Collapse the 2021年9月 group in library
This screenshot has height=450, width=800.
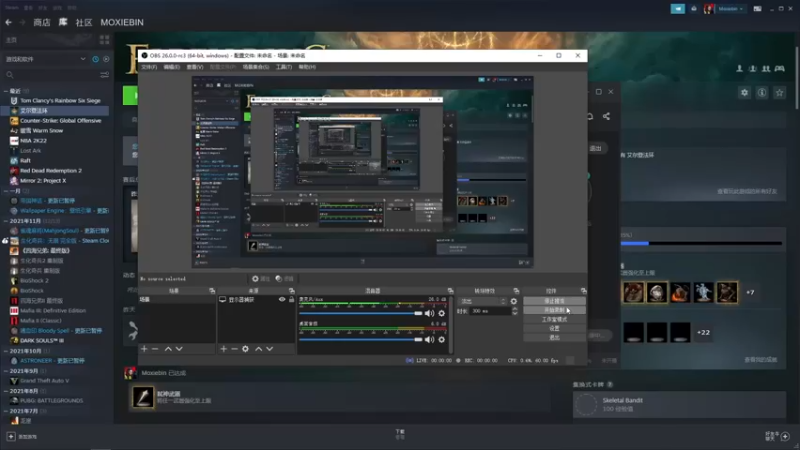6,371
